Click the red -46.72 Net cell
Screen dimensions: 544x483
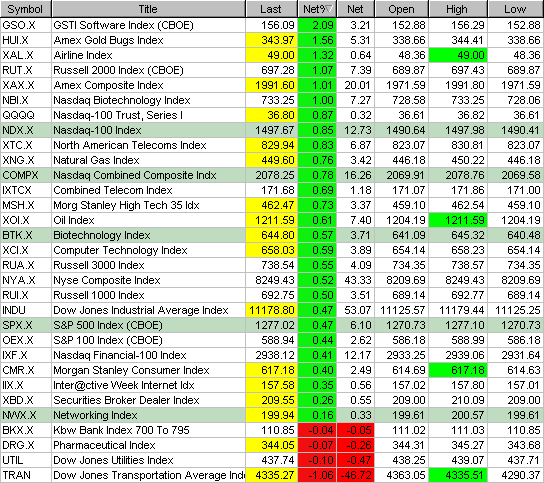(356, 475)
